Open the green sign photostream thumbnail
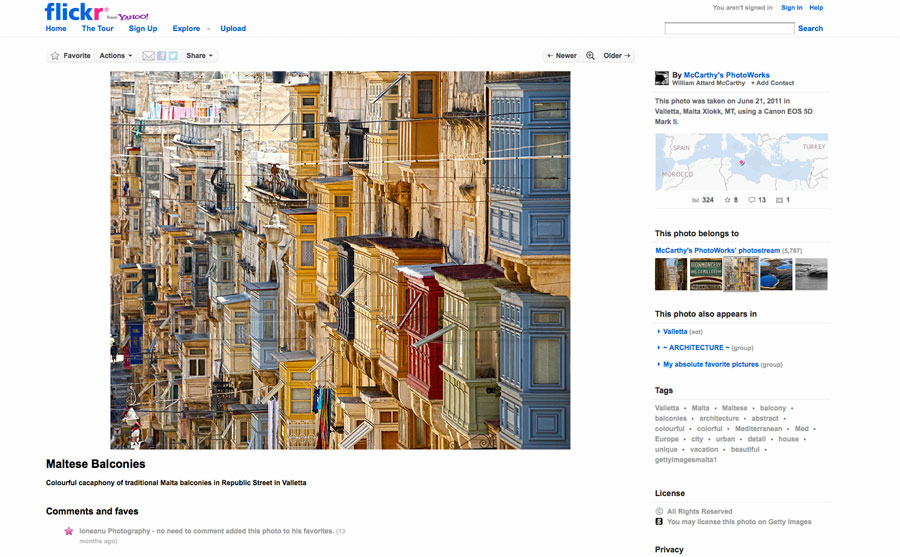The width and height of the screenshot is (900, 557). pos(706,274)
